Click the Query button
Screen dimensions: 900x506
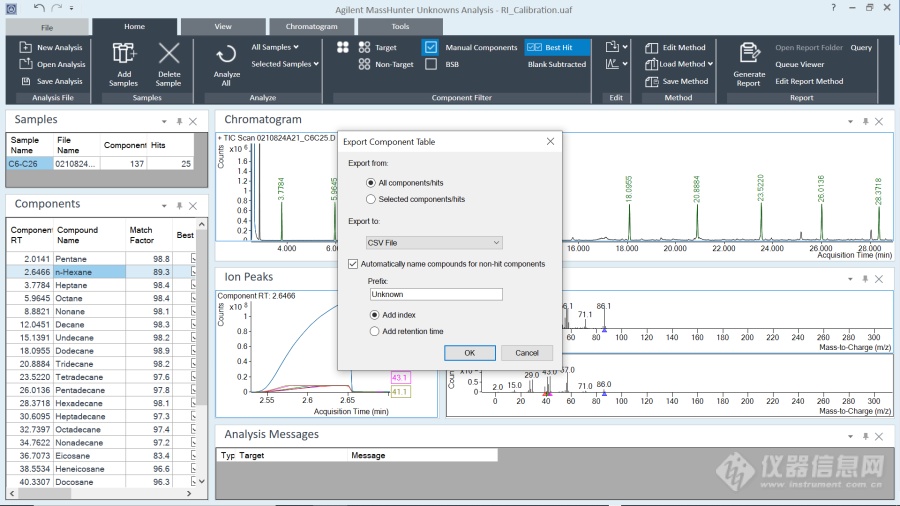point(861,48)
